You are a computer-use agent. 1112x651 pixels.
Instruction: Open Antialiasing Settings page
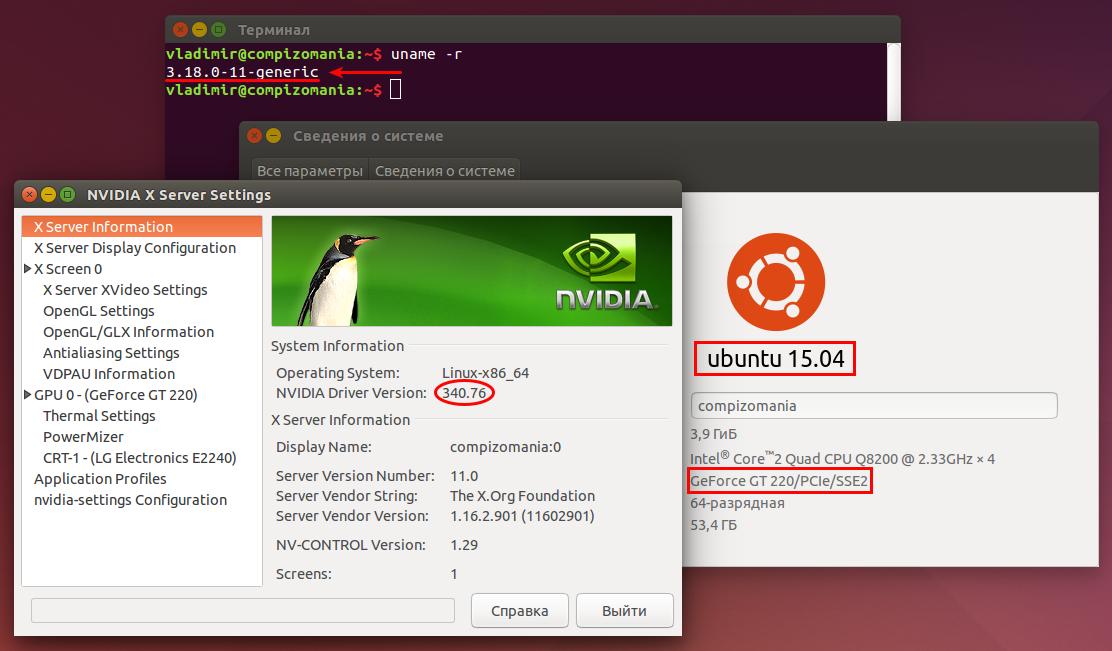[111, 353]
